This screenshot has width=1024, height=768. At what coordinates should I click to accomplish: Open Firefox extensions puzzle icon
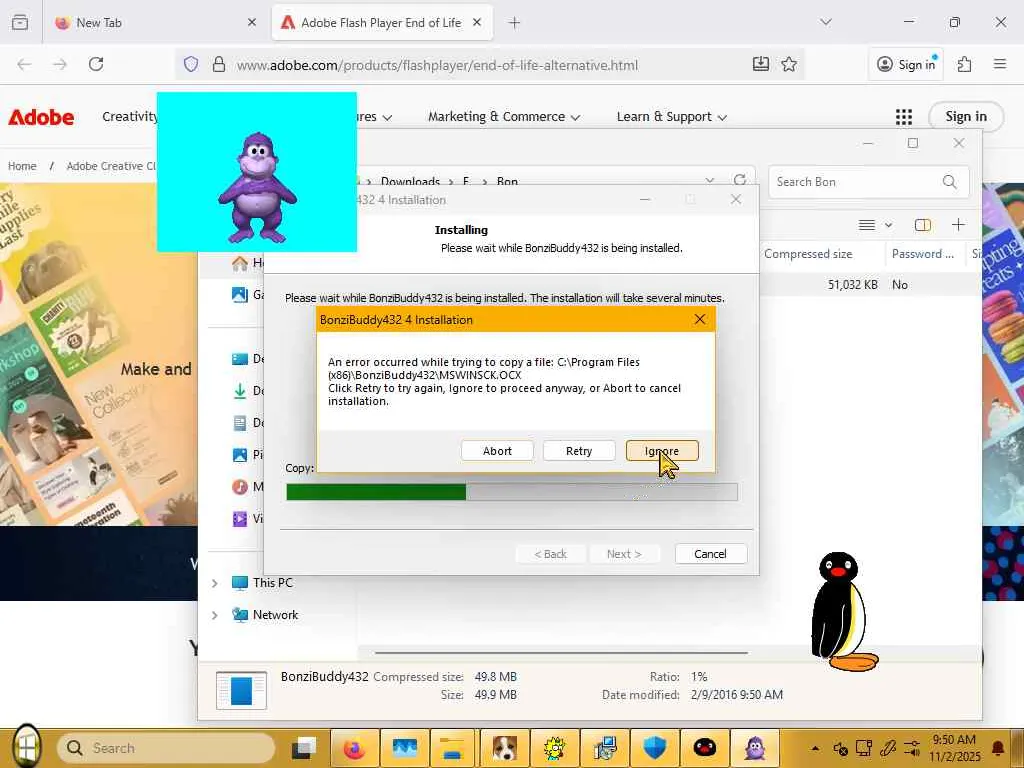(964, 64)
